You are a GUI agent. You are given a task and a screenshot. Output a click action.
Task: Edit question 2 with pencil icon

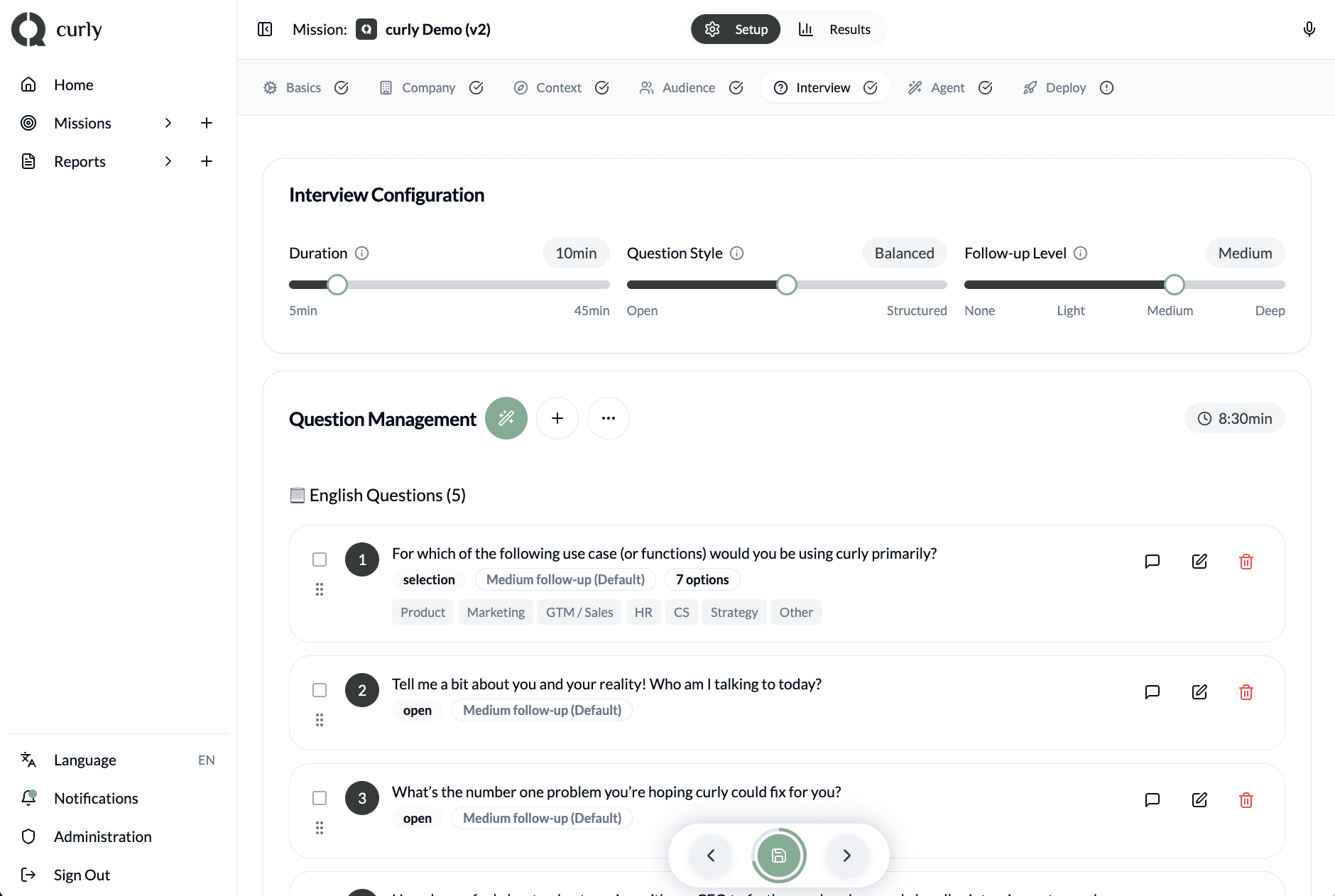click(1199, 692)
